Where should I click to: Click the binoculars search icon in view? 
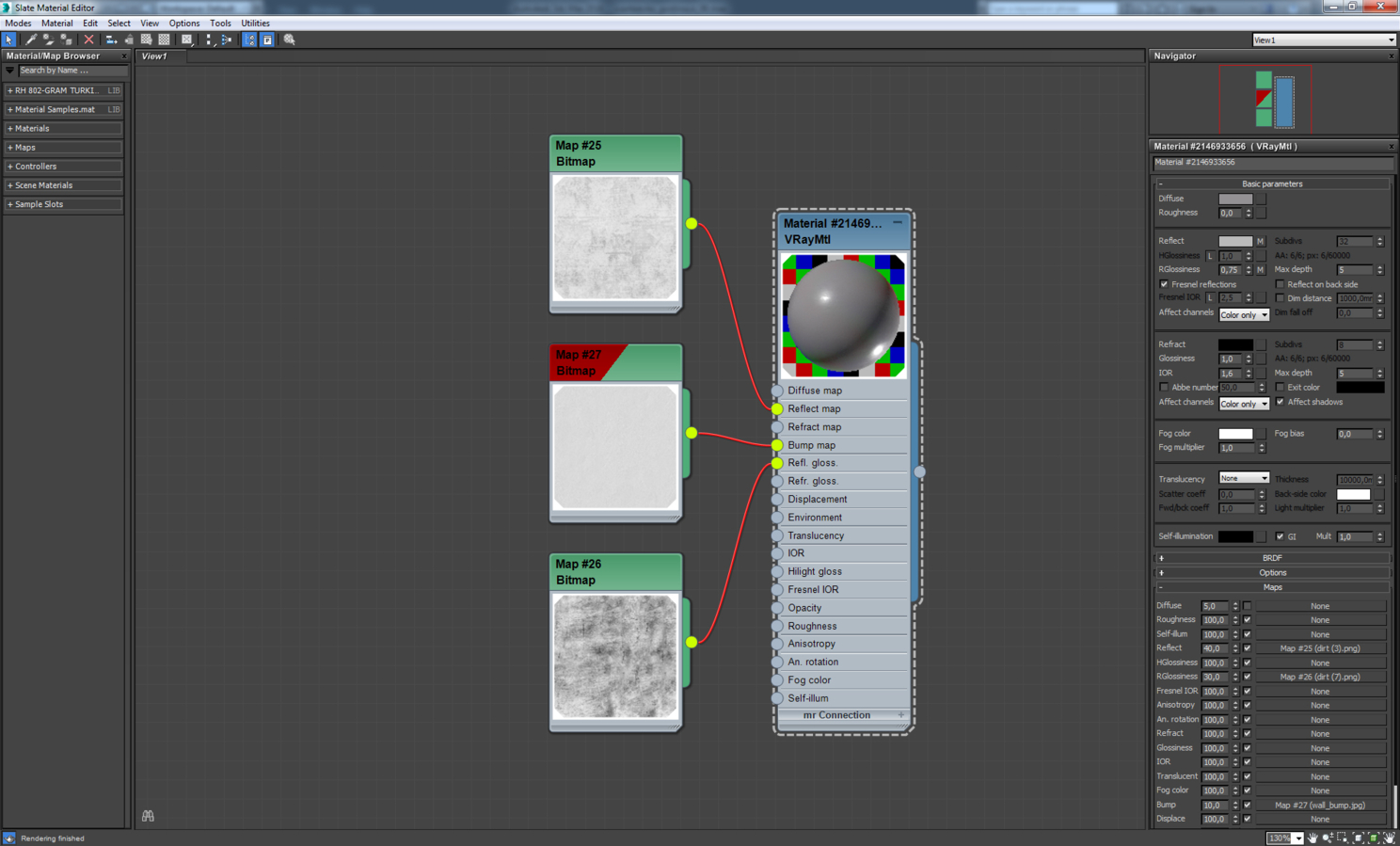(x=148, y=816)
